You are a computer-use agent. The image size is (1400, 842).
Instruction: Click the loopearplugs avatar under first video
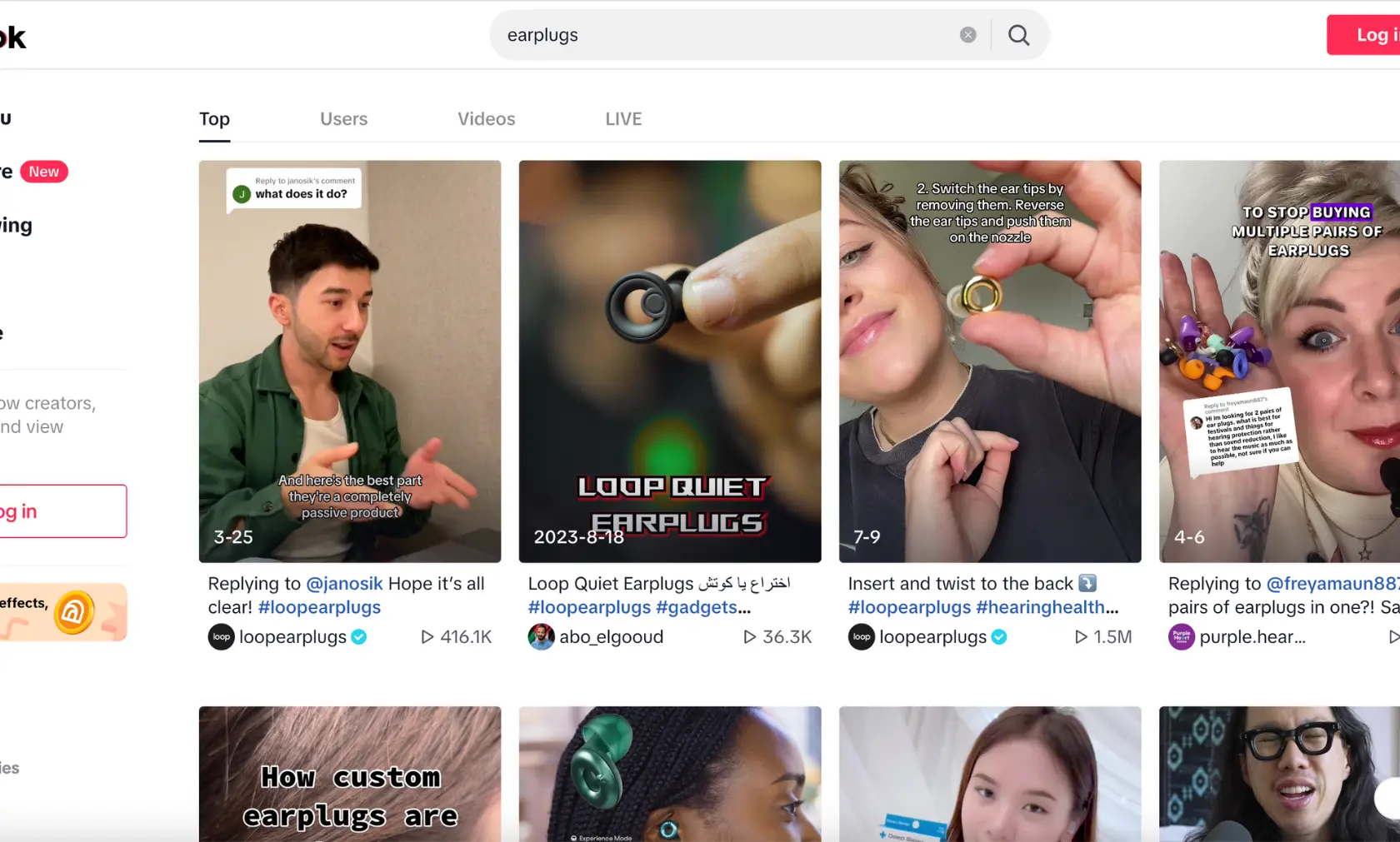pyautogui.click(x=221, y=637)
